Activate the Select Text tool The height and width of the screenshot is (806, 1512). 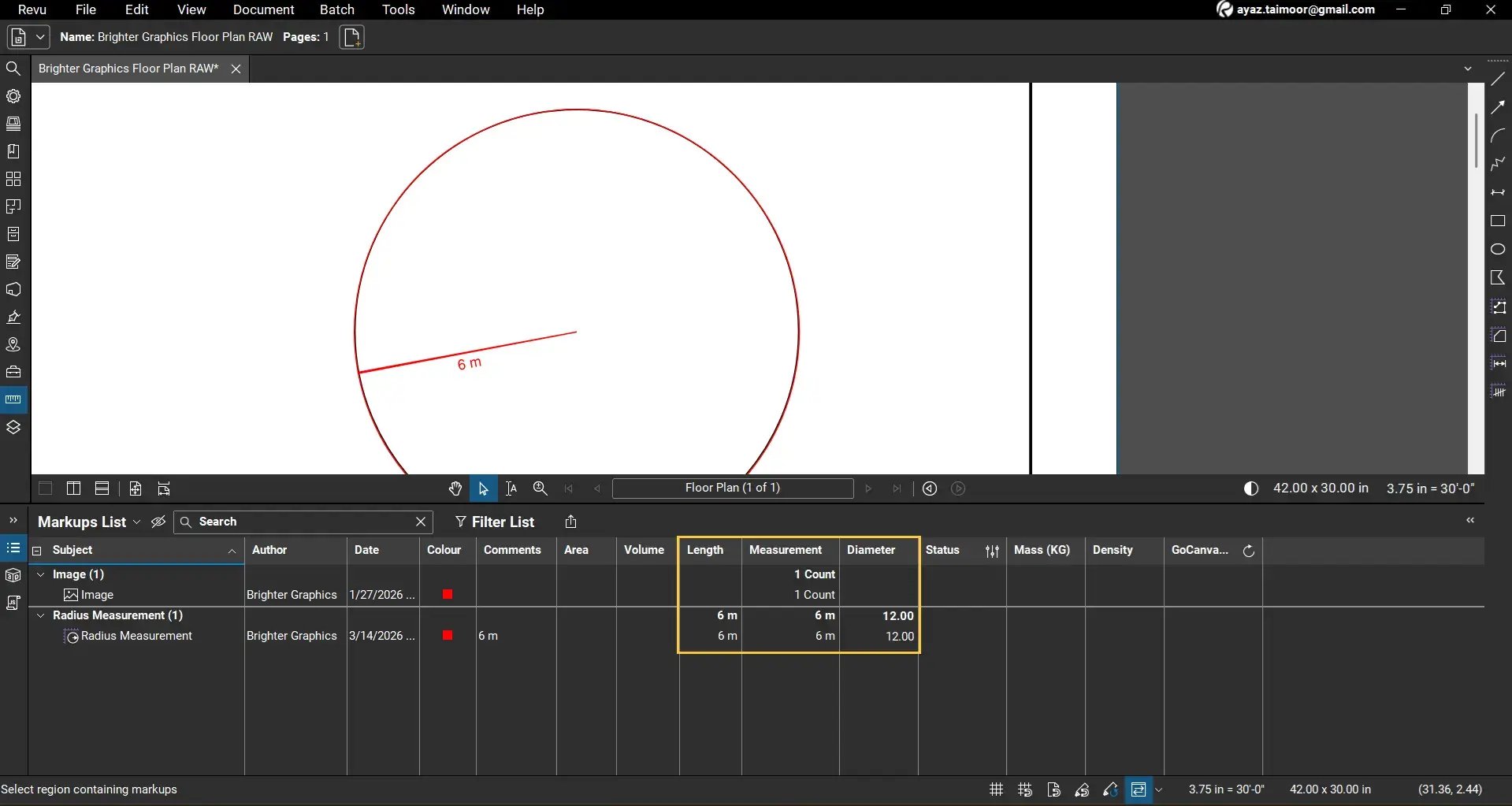click(x=512, y=488)
